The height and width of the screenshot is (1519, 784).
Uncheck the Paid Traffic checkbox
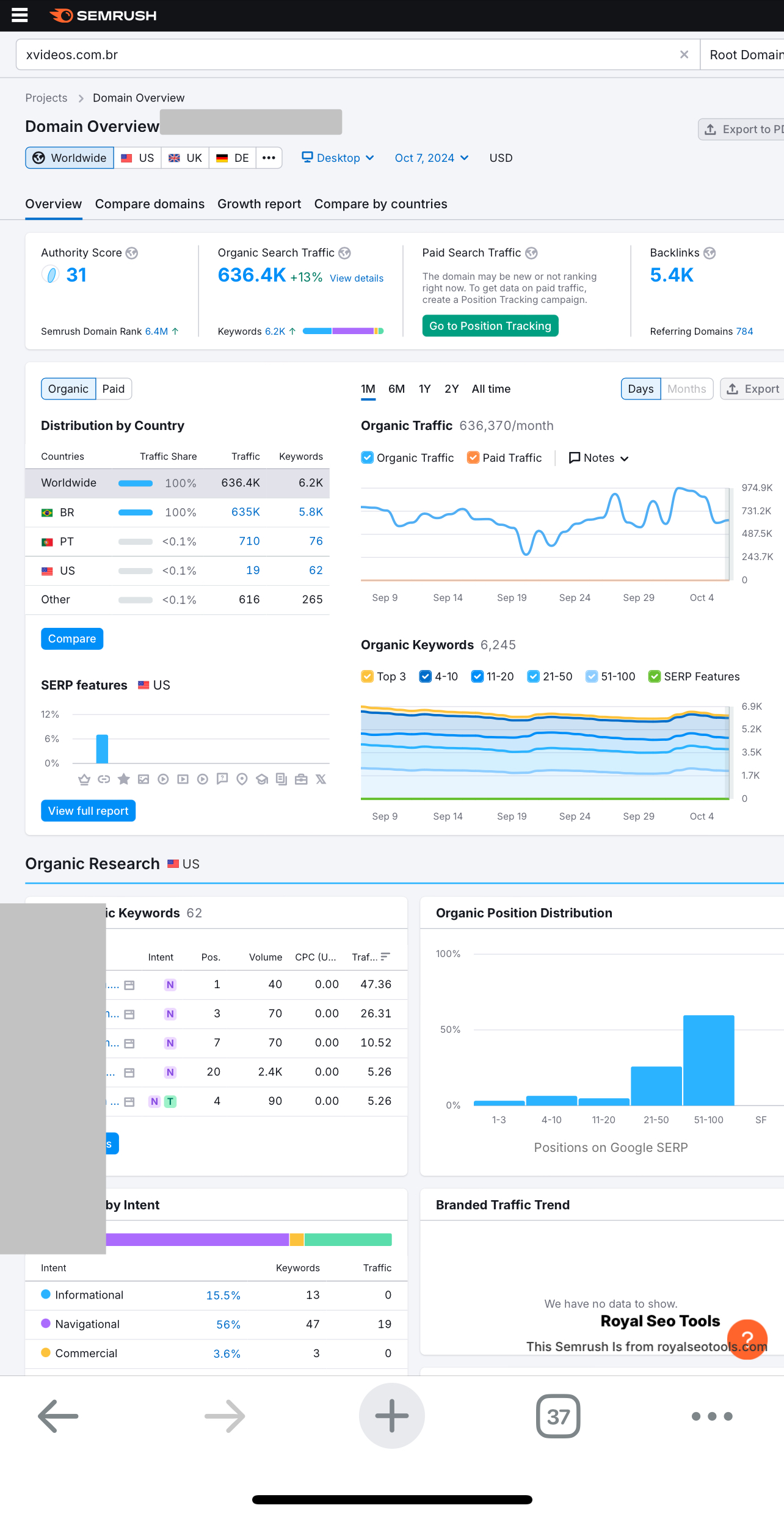(x=473, y=457)
